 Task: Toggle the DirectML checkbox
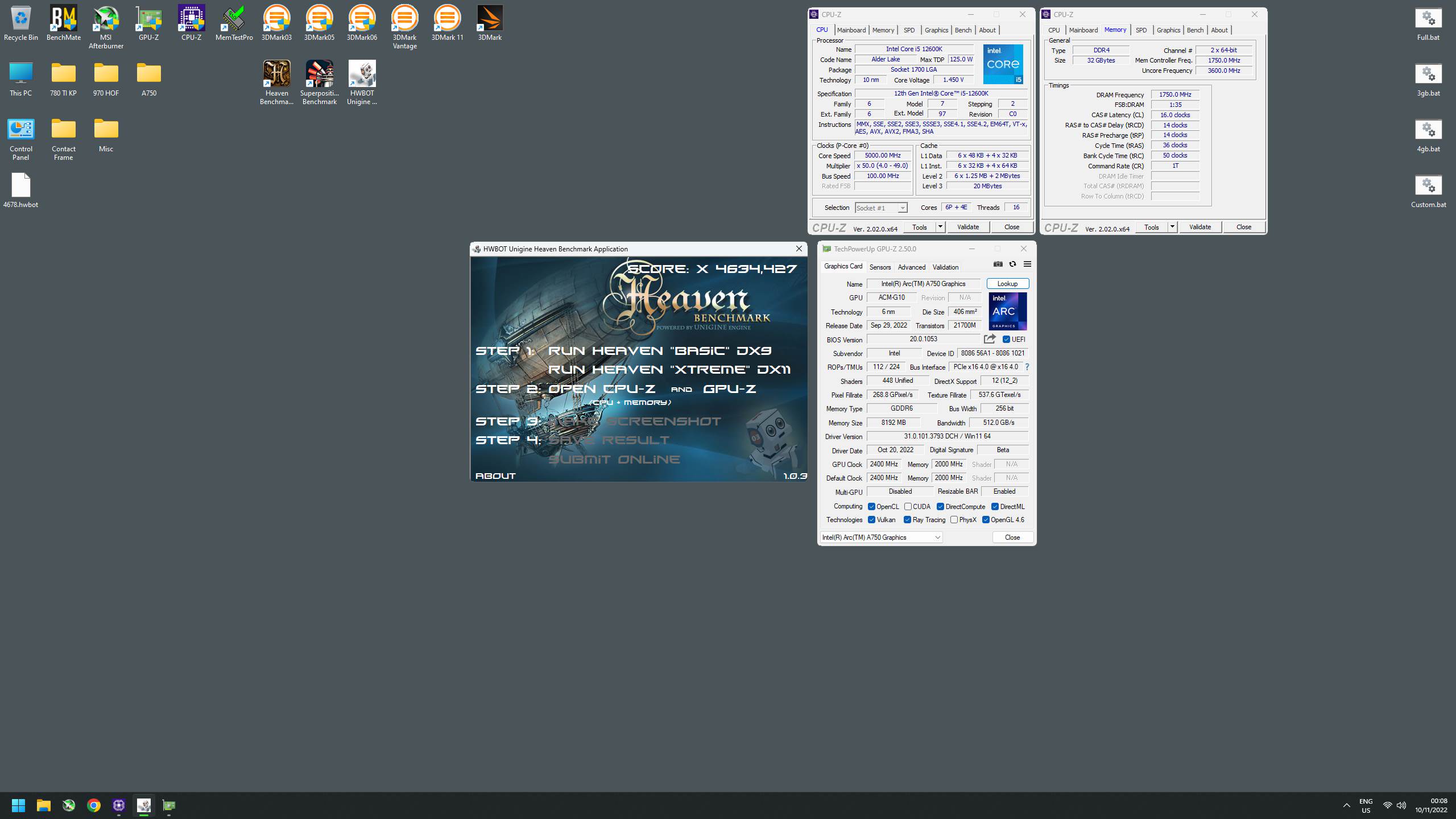pyautogui.click(x=995, y=507)
